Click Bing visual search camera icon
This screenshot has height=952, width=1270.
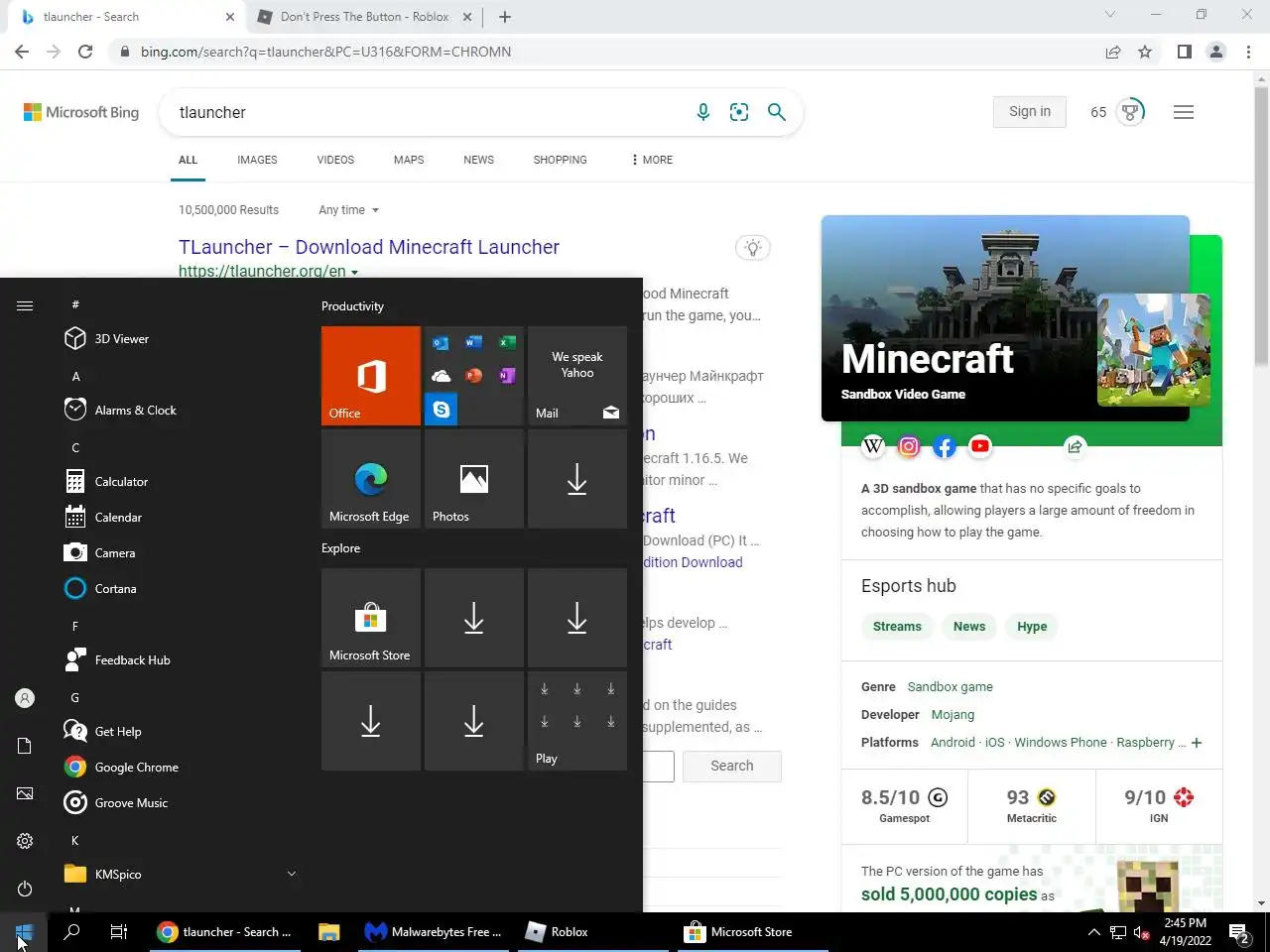point(739,112)
